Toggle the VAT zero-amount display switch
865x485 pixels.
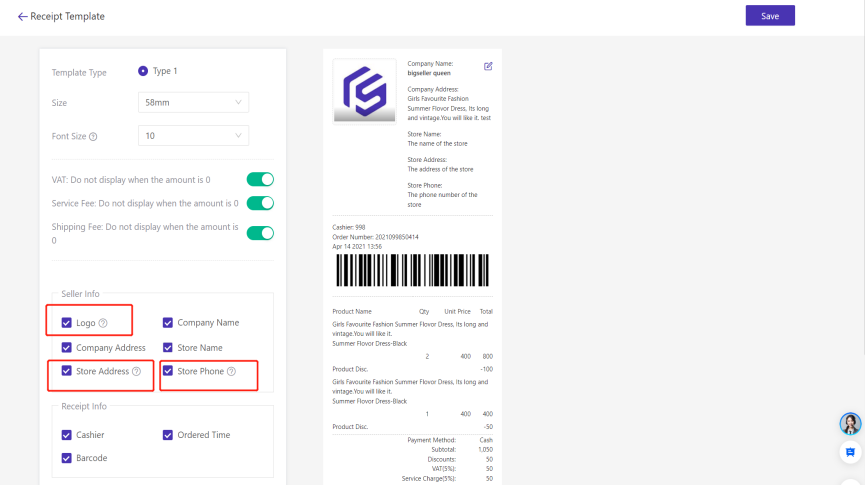click(260, 180)
